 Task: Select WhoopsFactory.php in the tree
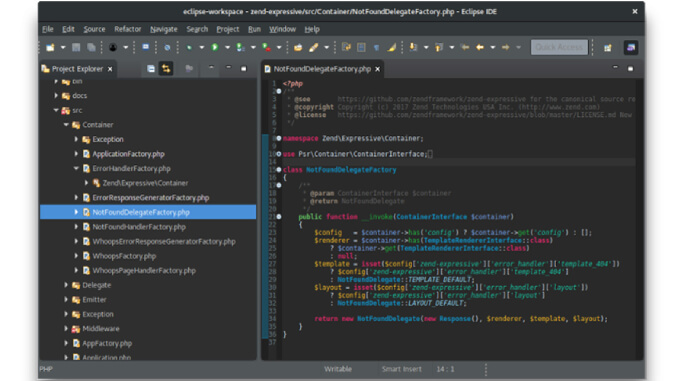(x=124, y=256)
